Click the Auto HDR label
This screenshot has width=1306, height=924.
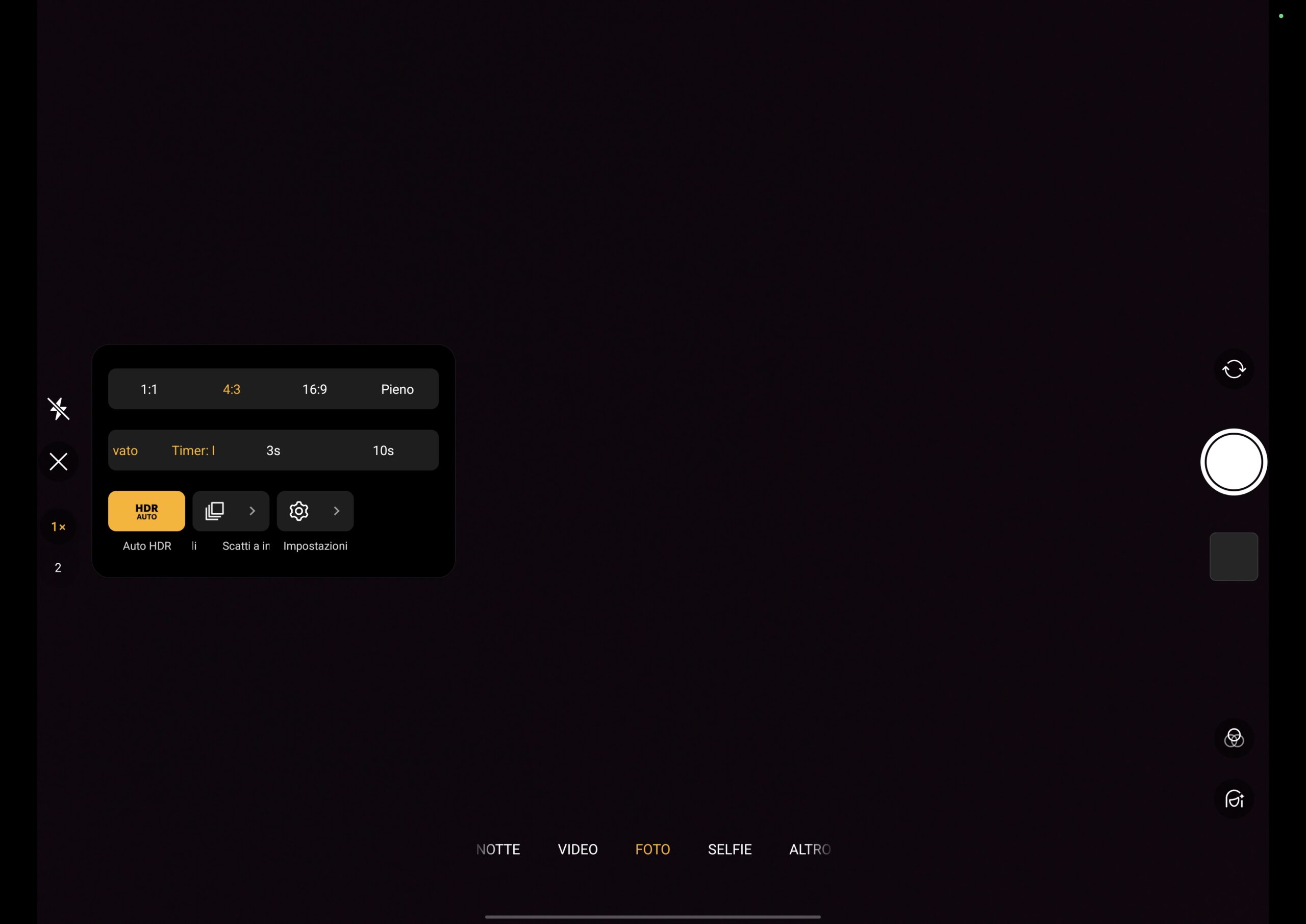[147, 546]
